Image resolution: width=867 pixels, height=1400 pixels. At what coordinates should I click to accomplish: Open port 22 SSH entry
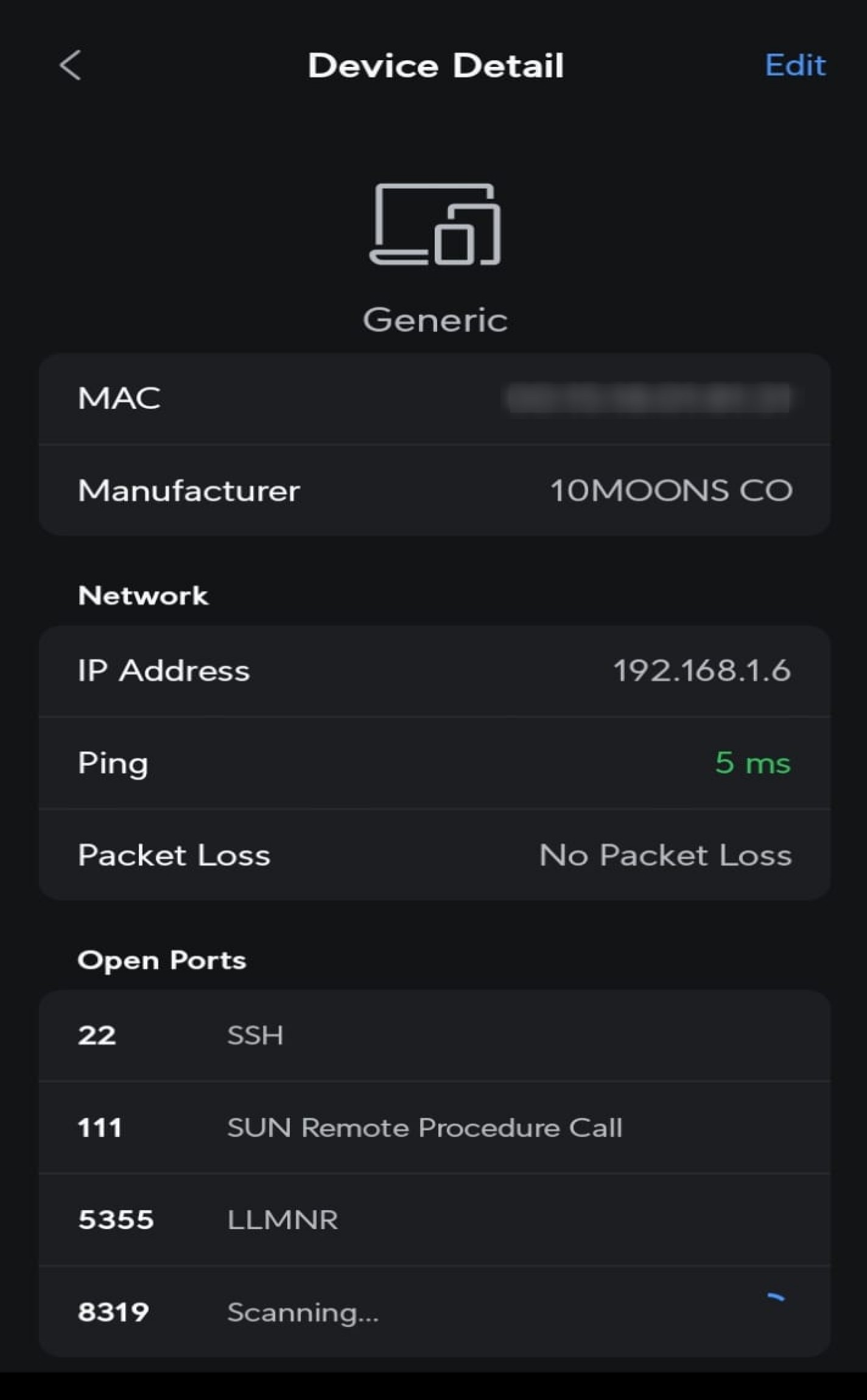[x=435, y=1035]
